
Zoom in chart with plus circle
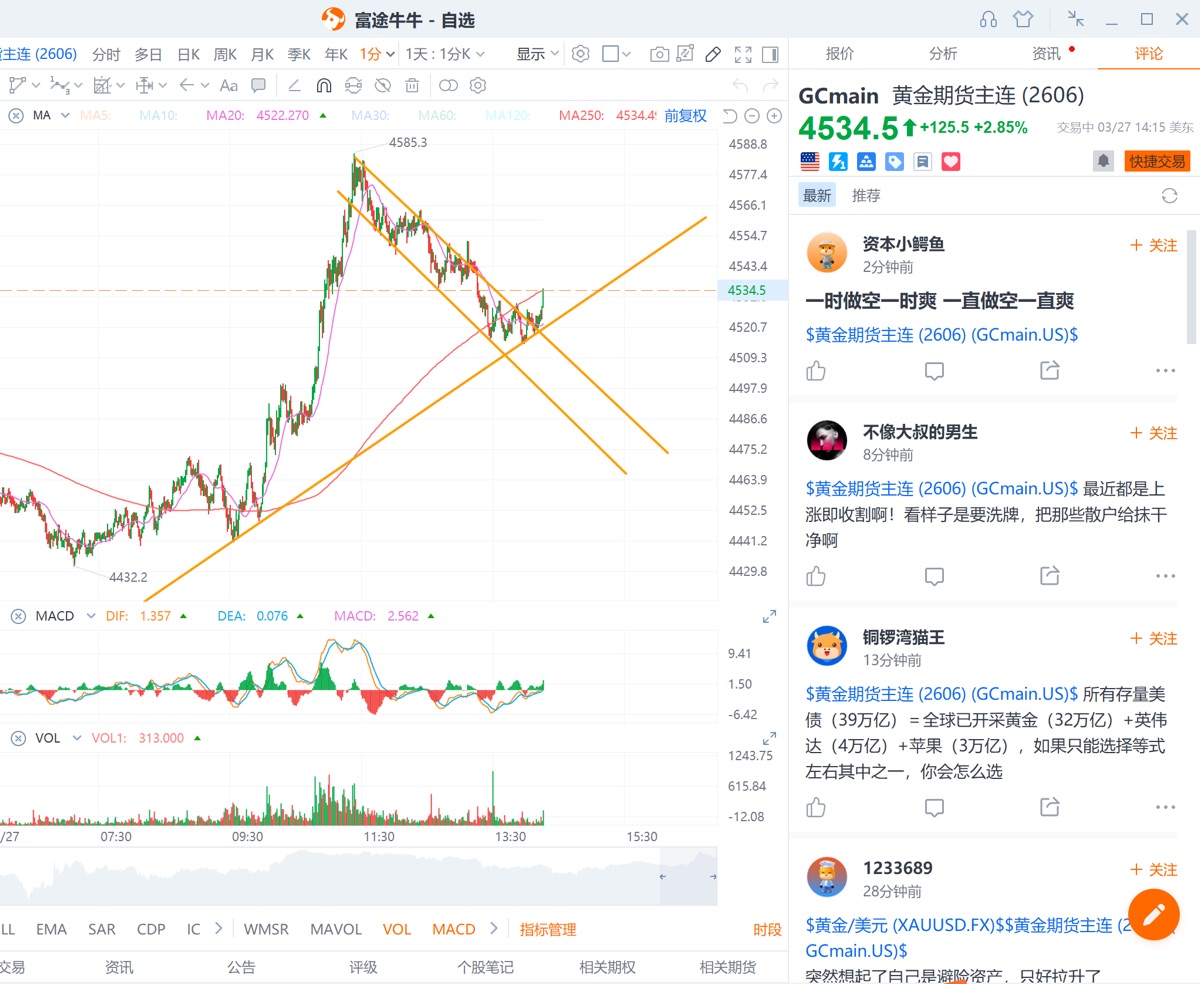774,116
